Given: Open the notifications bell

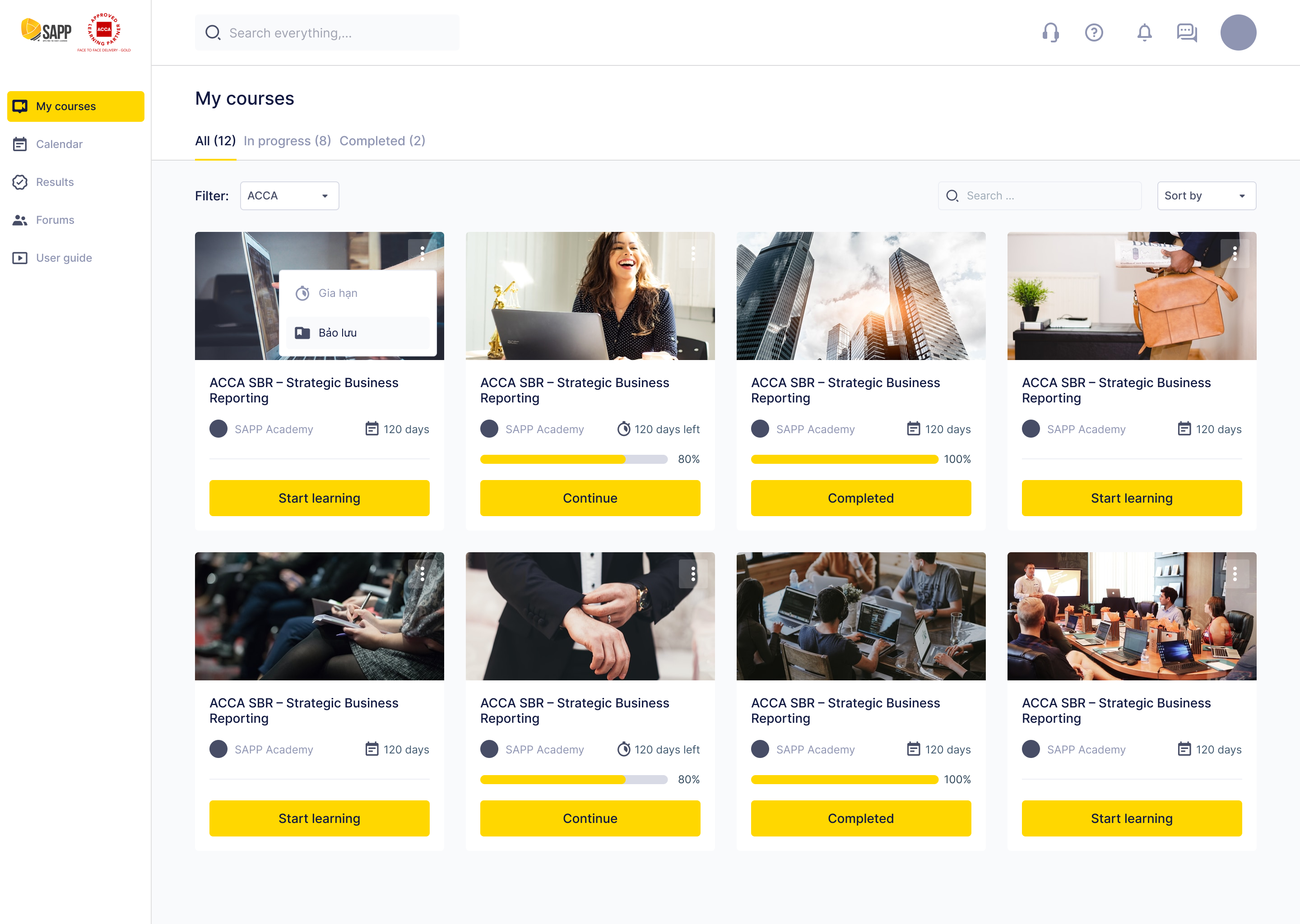Looking at the screenshot, I should pos(1144,33).
